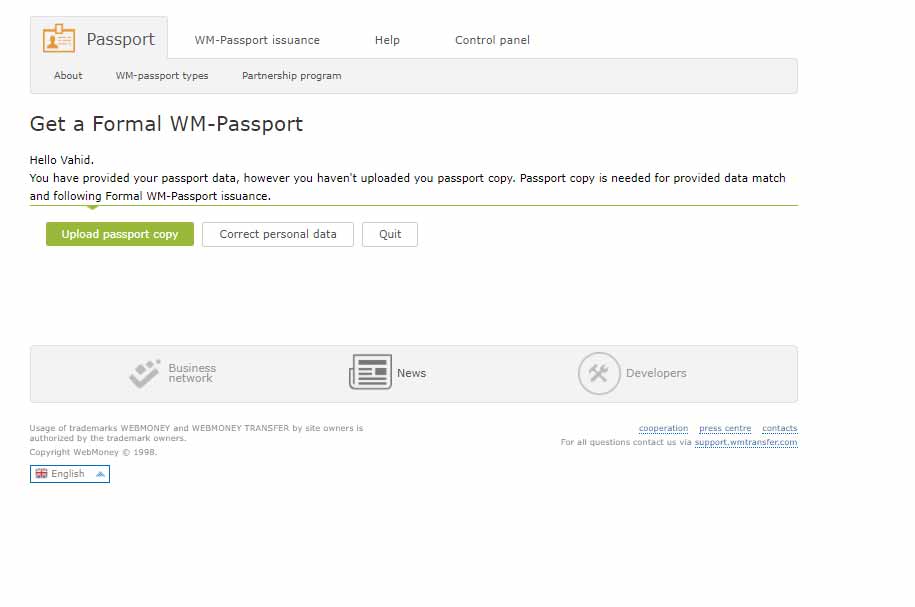Click the Passport ID badge icon
The width and height of the screenshot is (915, 607).
point(59,39)
